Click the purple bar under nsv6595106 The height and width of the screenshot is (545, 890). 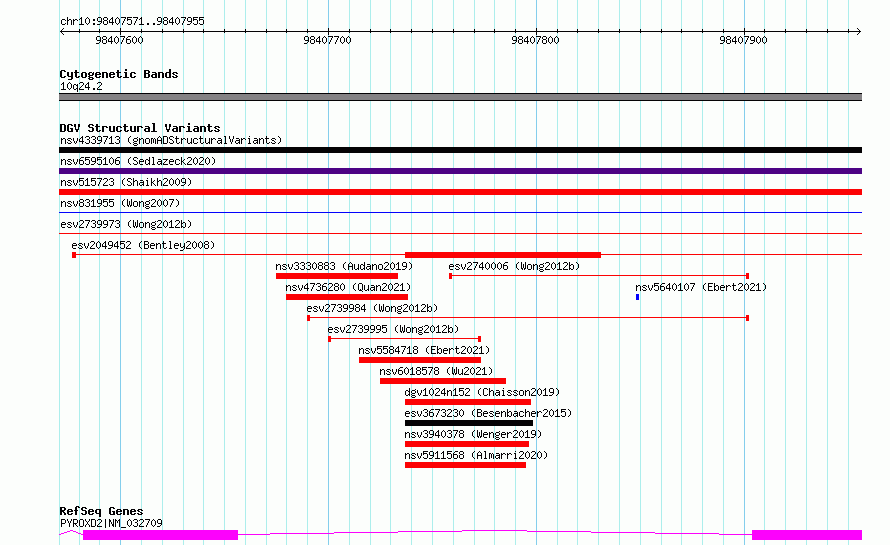coord(460,171)
